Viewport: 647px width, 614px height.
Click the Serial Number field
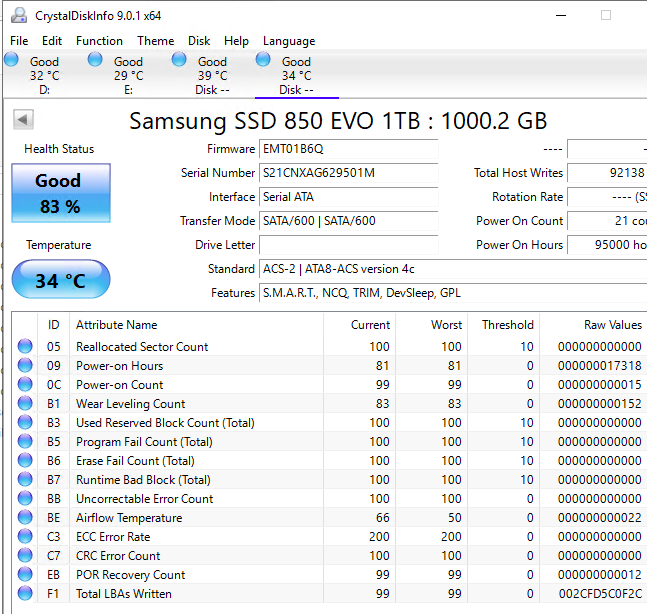point(348,173)
